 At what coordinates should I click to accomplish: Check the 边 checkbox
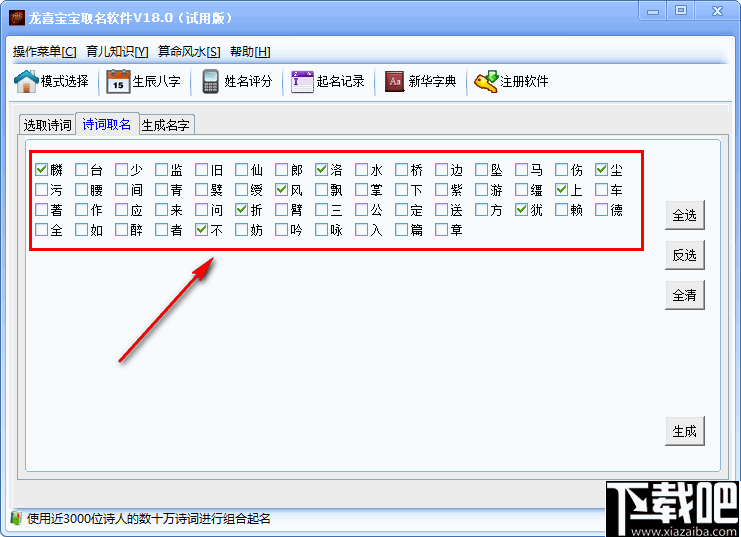(x=442, y=169)
